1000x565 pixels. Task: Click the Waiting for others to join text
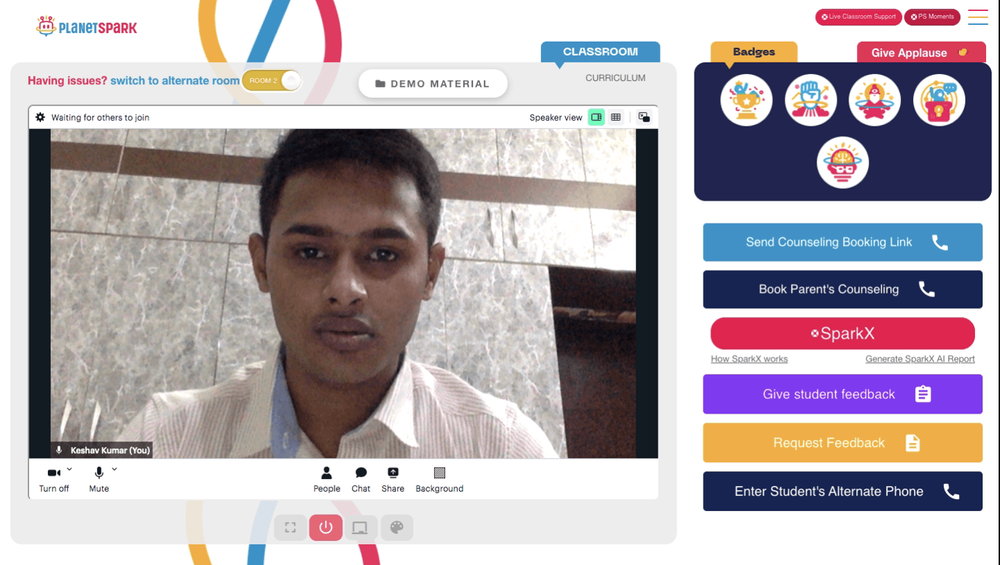pyautogui.click(x=100, y=117)
